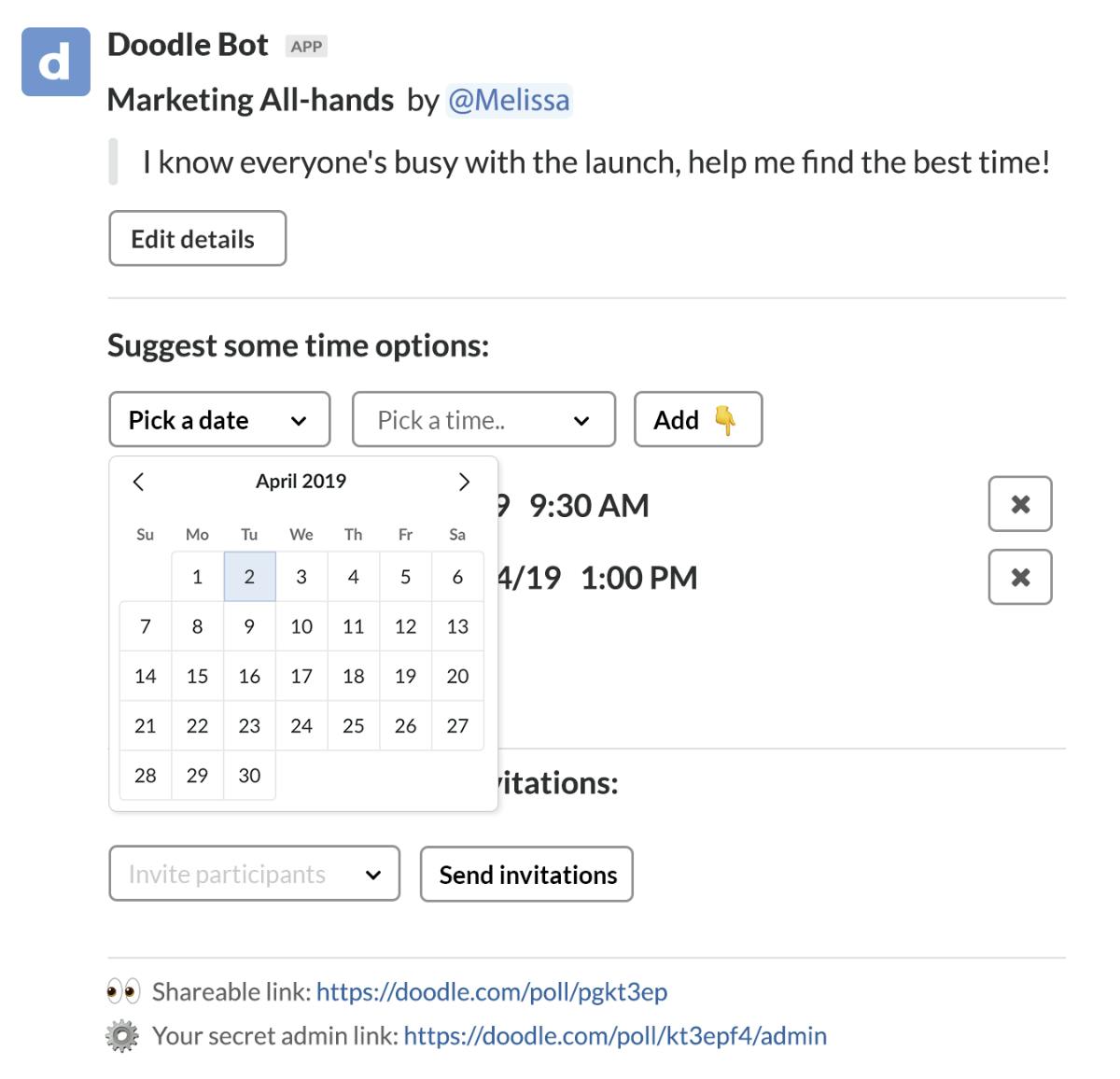Click the Send invitations button
This screenshot has width=1120, height=1079.
(526, 874)
